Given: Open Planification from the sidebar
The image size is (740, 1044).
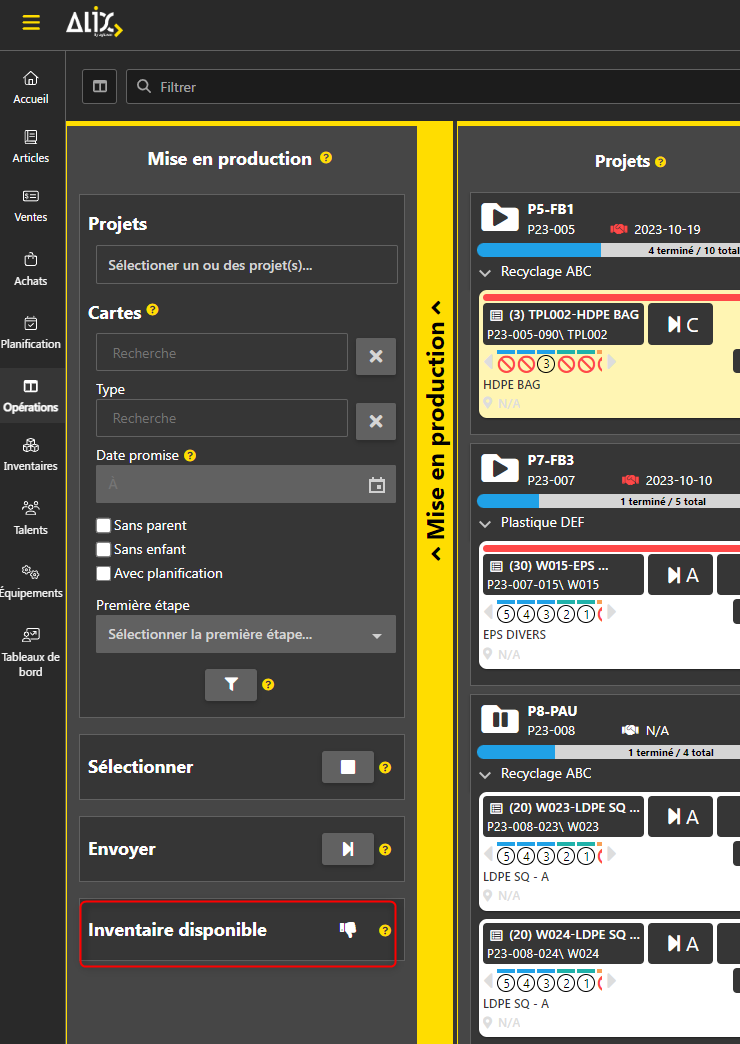Looking at the screenshot, I should pos(31,332).
